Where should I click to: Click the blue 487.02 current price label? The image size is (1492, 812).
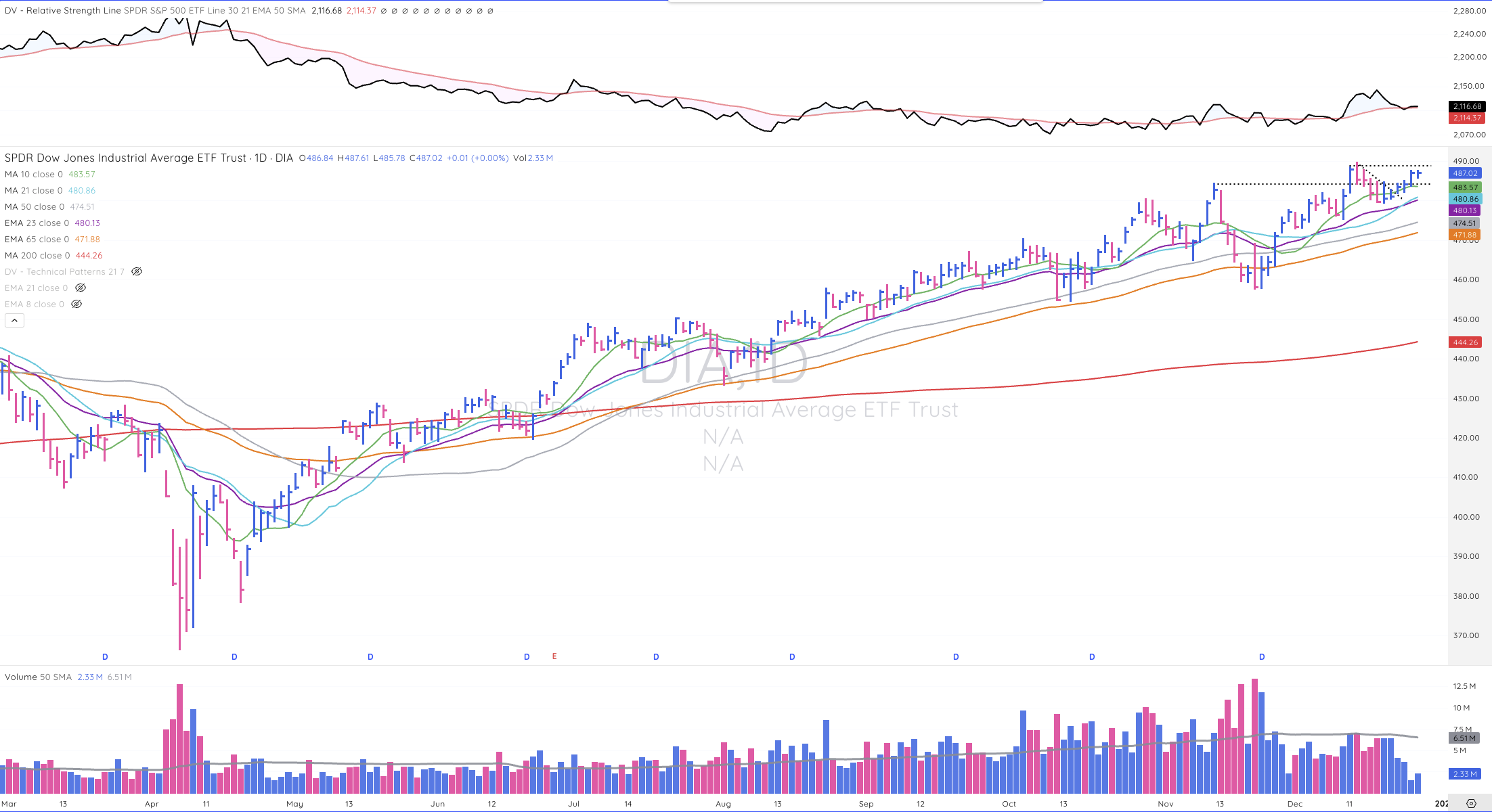click(1465, 173)
